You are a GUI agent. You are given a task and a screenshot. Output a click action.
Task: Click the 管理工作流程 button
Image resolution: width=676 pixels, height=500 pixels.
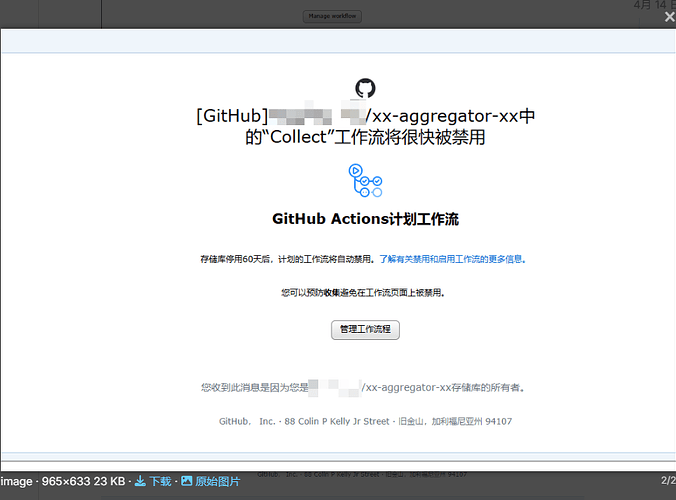click(x=365, y=330)
